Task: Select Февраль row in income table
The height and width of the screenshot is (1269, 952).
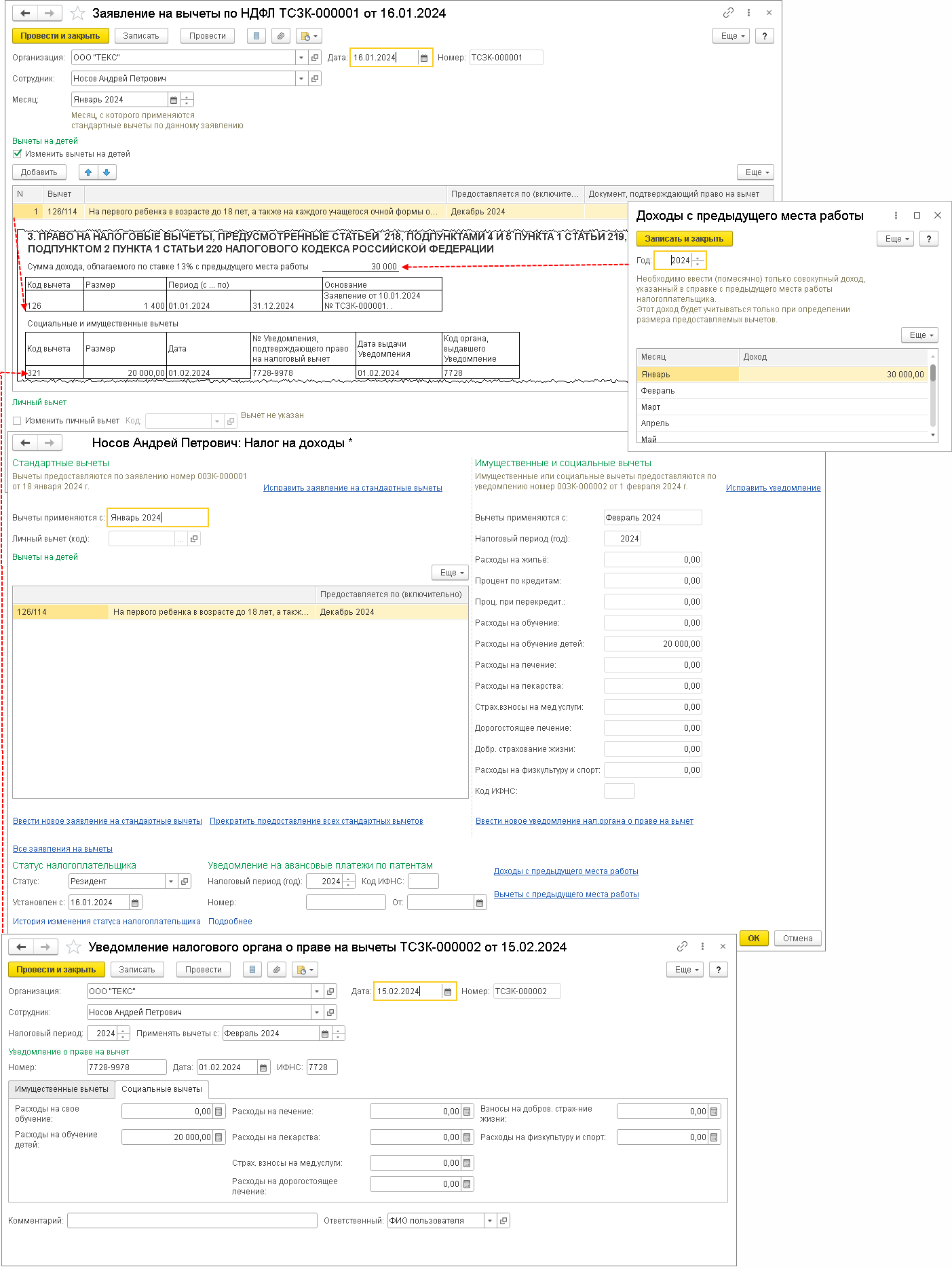Action: pyautogui.click(x=783, y=391)
